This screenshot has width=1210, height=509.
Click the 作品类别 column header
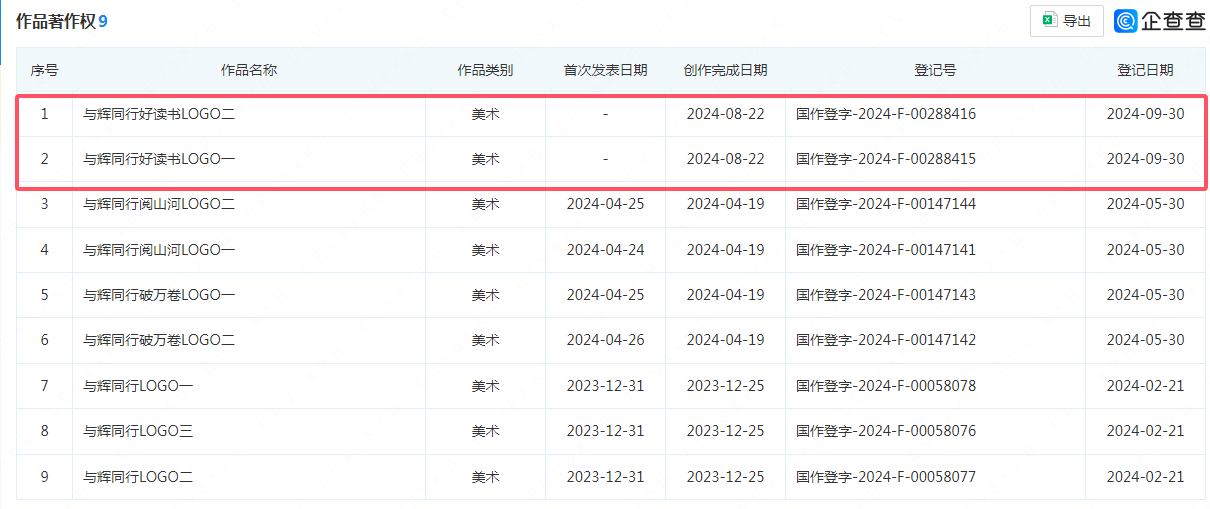[x=485, y=70]
